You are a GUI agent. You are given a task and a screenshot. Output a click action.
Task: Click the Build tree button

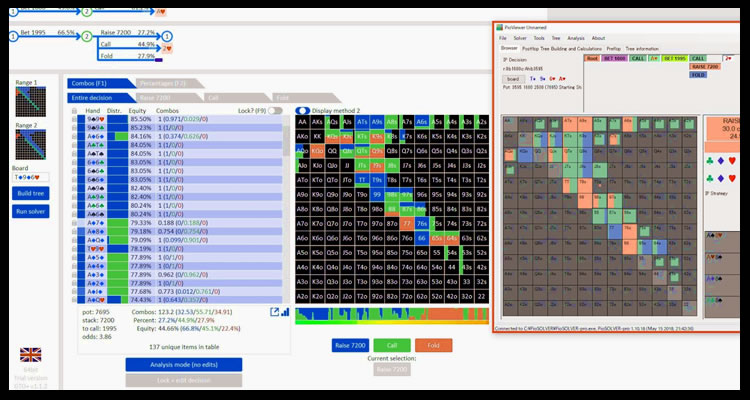[31, 193]
